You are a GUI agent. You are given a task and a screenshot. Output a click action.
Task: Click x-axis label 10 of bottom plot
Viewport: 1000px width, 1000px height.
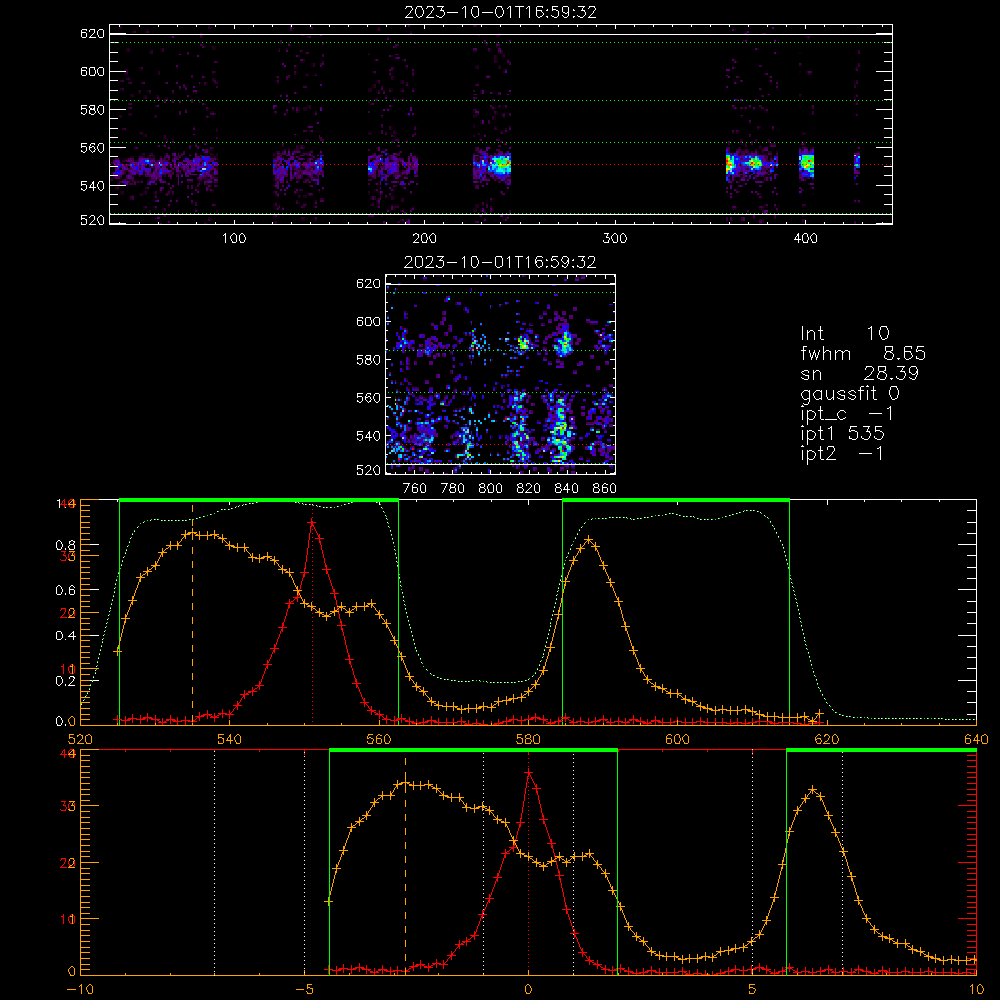976,990
